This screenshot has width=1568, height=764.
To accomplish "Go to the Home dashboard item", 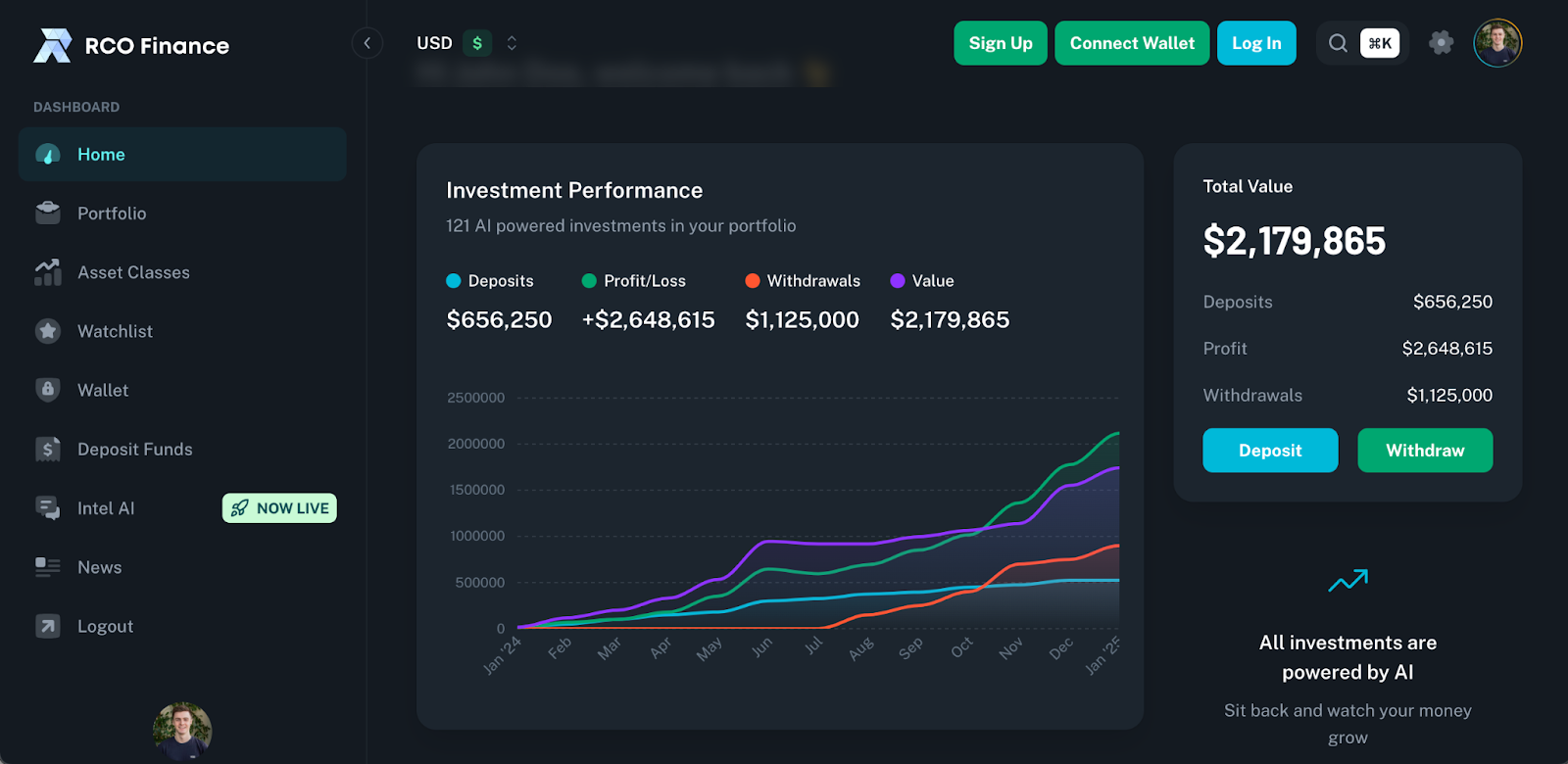I will pos(101,155).
